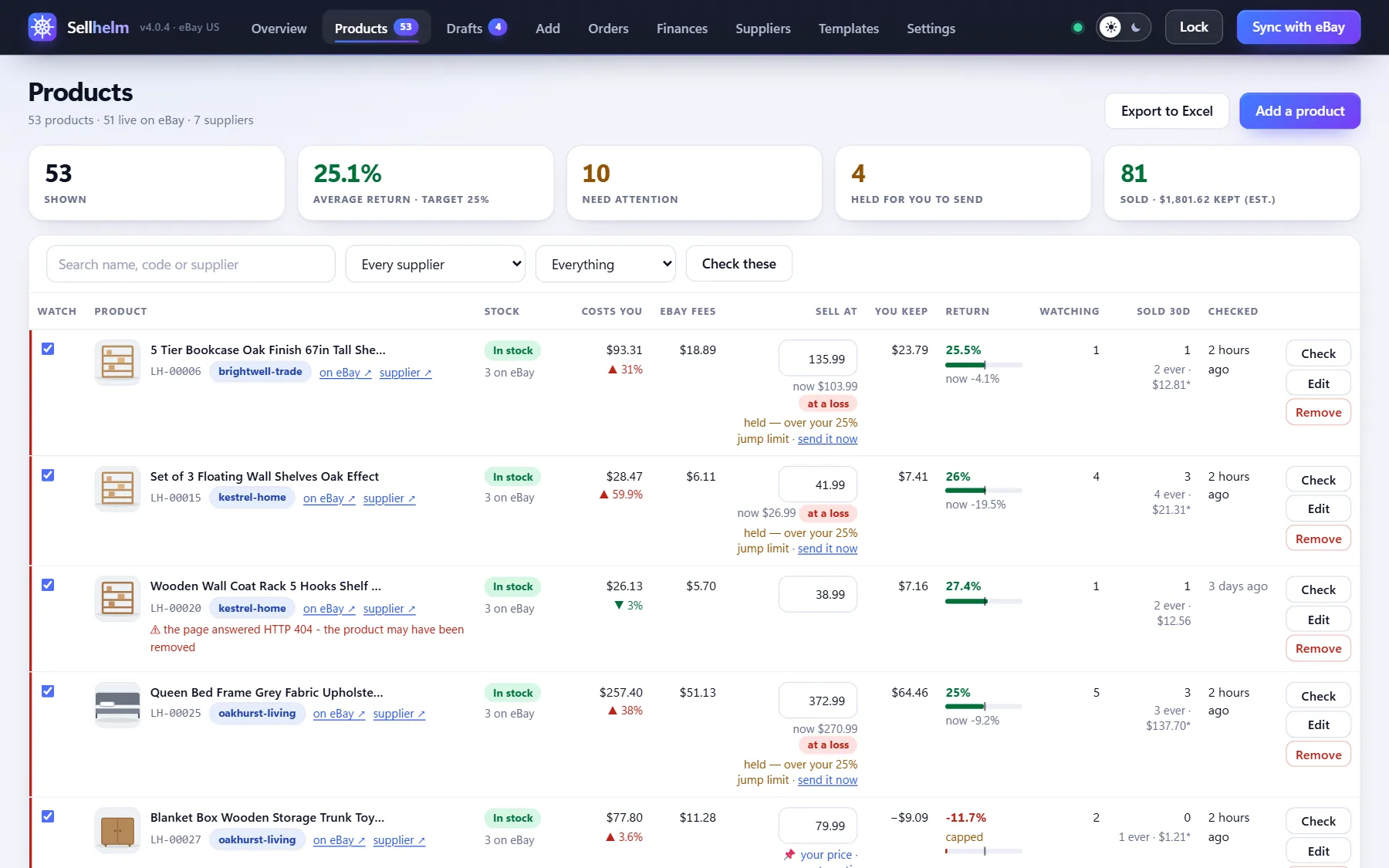Viewport: 1389px width, 868px height.
Task: Edit the sell-at price 135.99 field
Action: click(818, 359)
